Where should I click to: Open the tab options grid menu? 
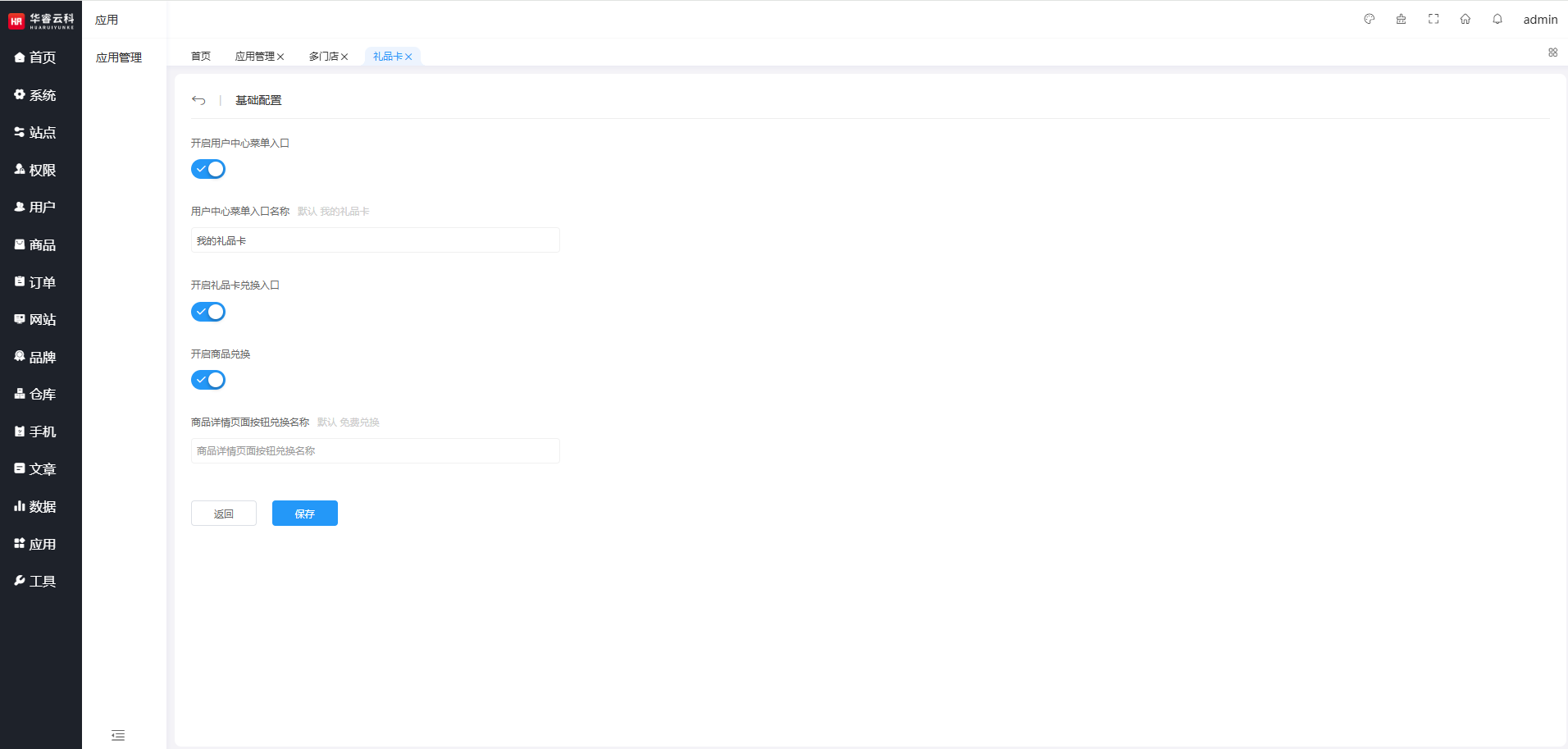(1552, 53)
